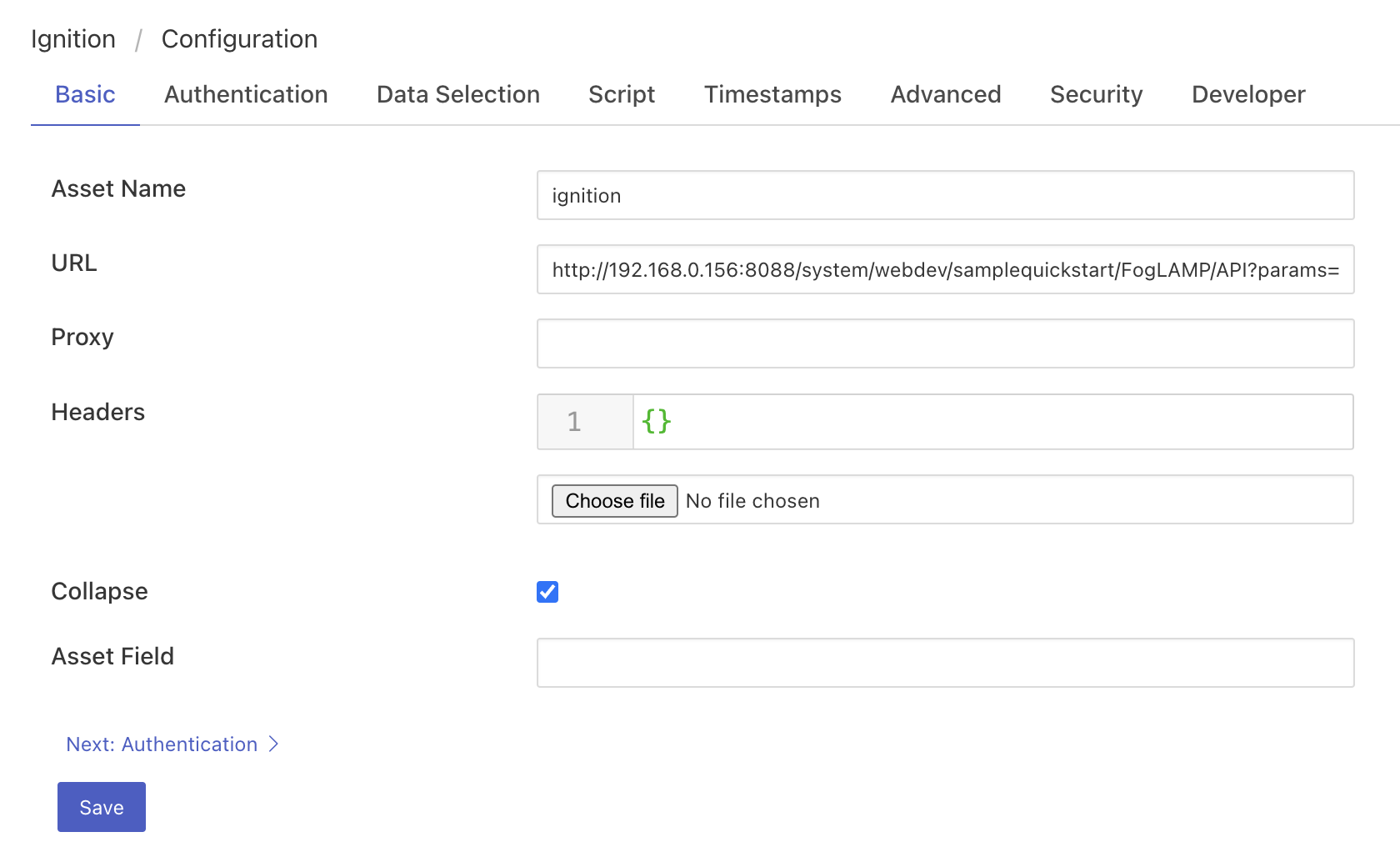Open the Advanced tab
The image size is (1400, 862).
tap(945, 95)
